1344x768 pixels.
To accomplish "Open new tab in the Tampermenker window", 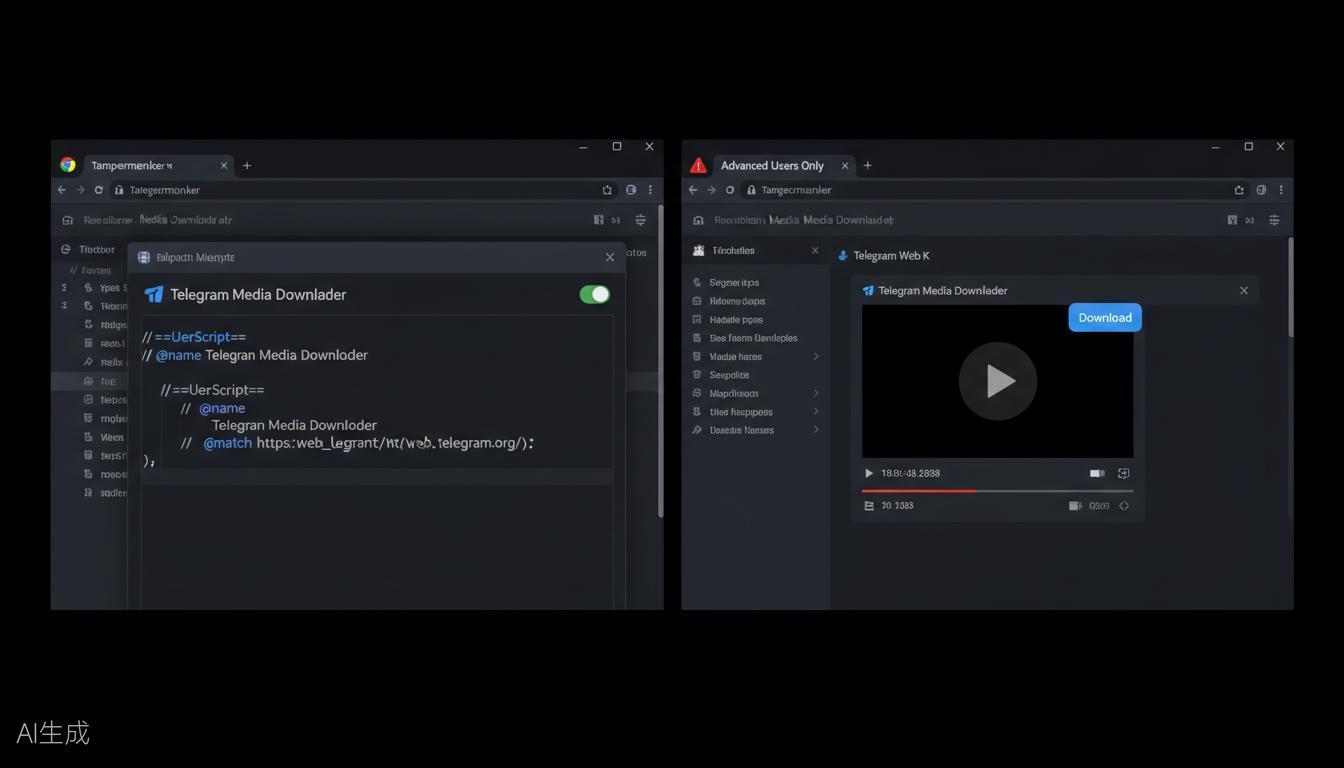I will click(x=247, y=165).
